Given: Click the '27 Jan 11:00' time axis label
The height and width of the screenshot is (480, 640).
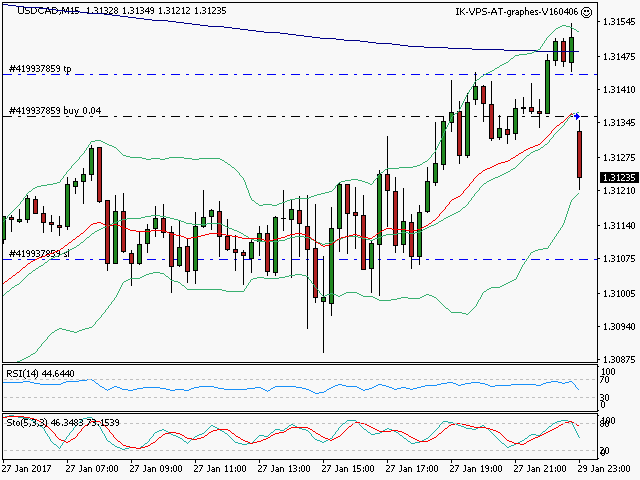Looking at the screenshot, I should tap(220, 468).
